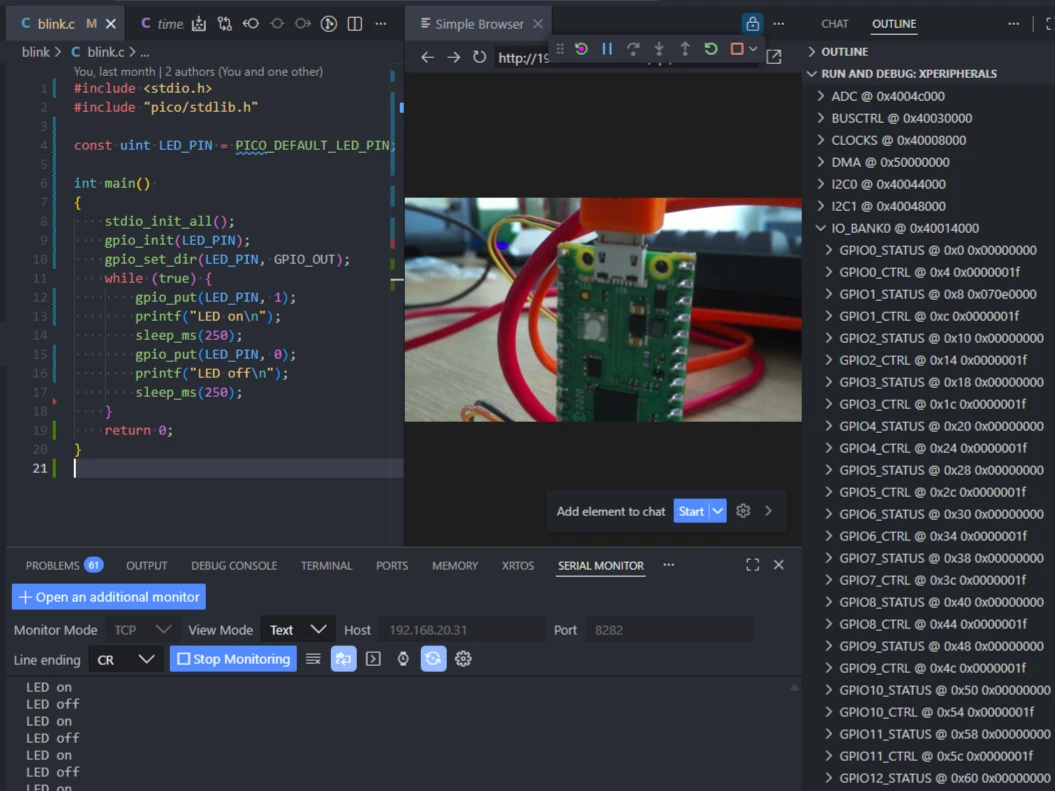Stop the debug session
1055x791 pixels.
[737, 49]
